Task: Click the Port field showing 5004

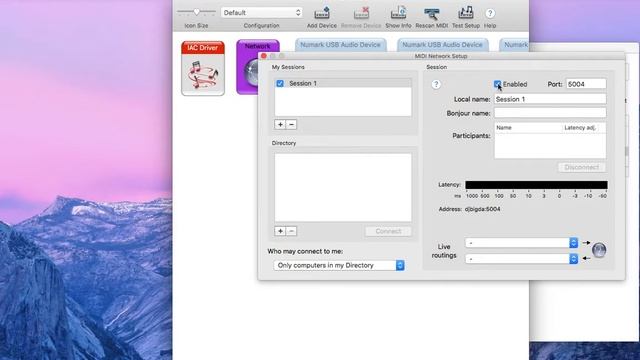Action: (x=586, y=84)
